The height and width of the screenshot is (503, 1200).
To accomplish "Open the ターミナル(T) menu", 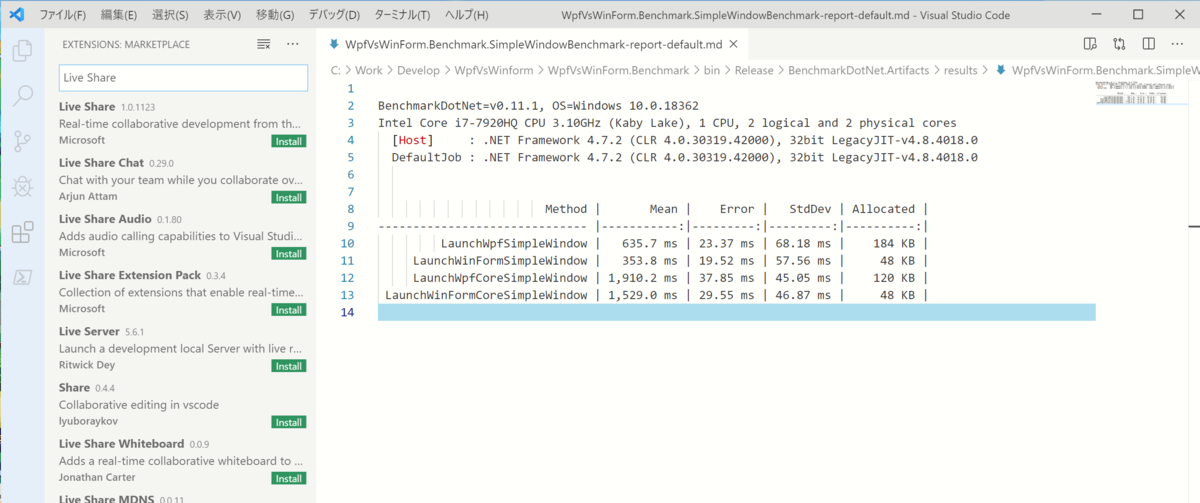I will coord(402,15).
